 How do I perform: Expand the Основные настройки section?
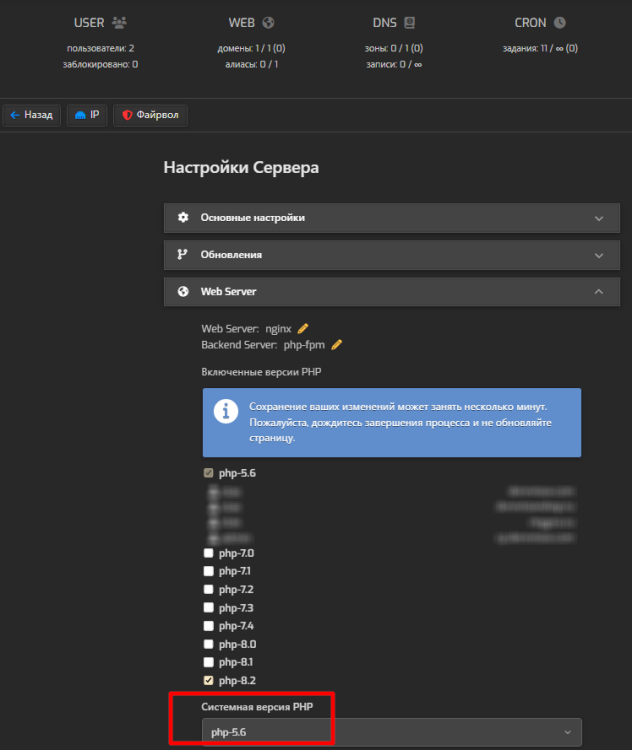click(391, 217)
